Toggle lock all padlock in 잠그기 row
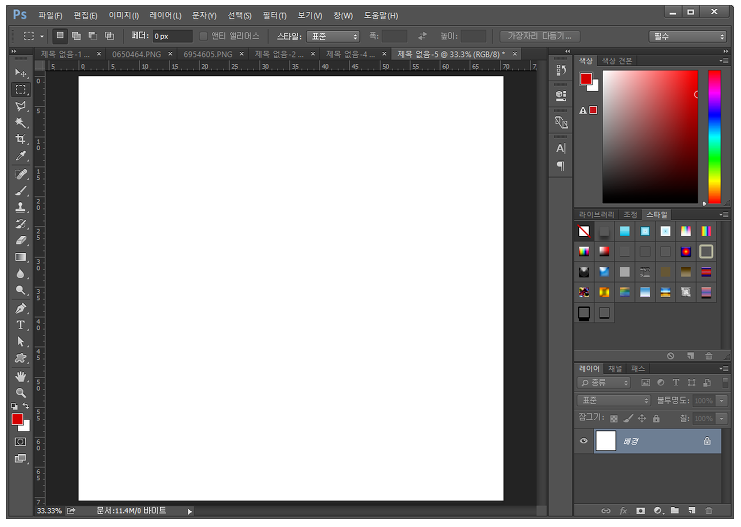 656,418
